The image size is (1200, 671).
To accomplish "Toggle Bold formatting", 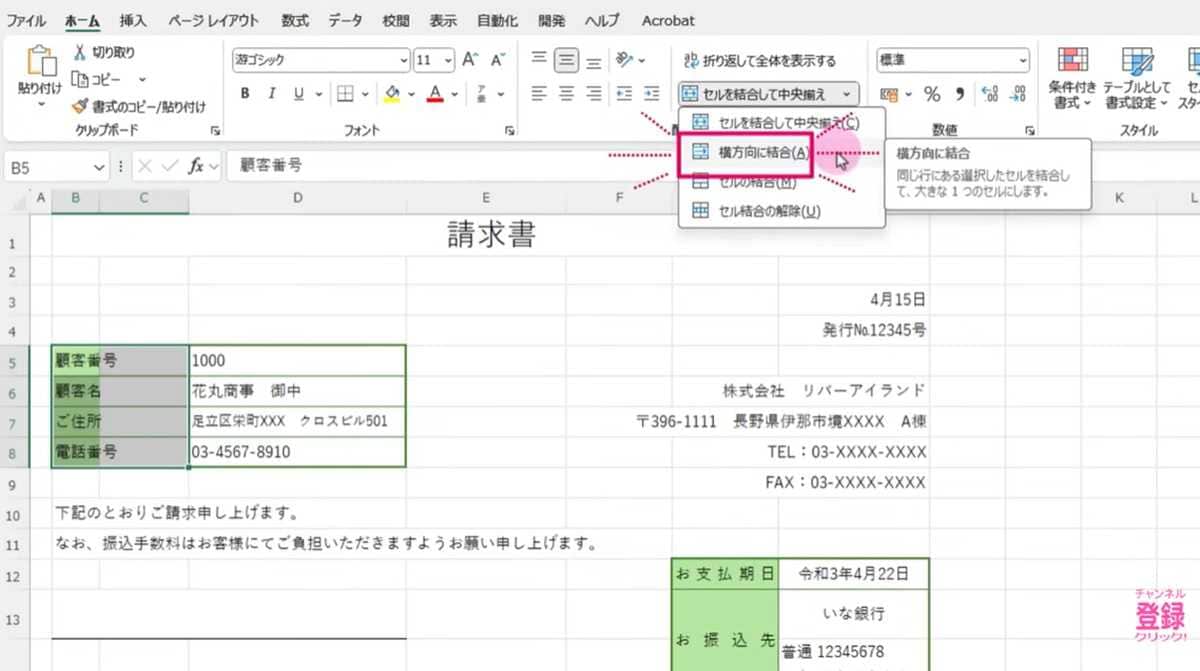I will tap(243, 93).
